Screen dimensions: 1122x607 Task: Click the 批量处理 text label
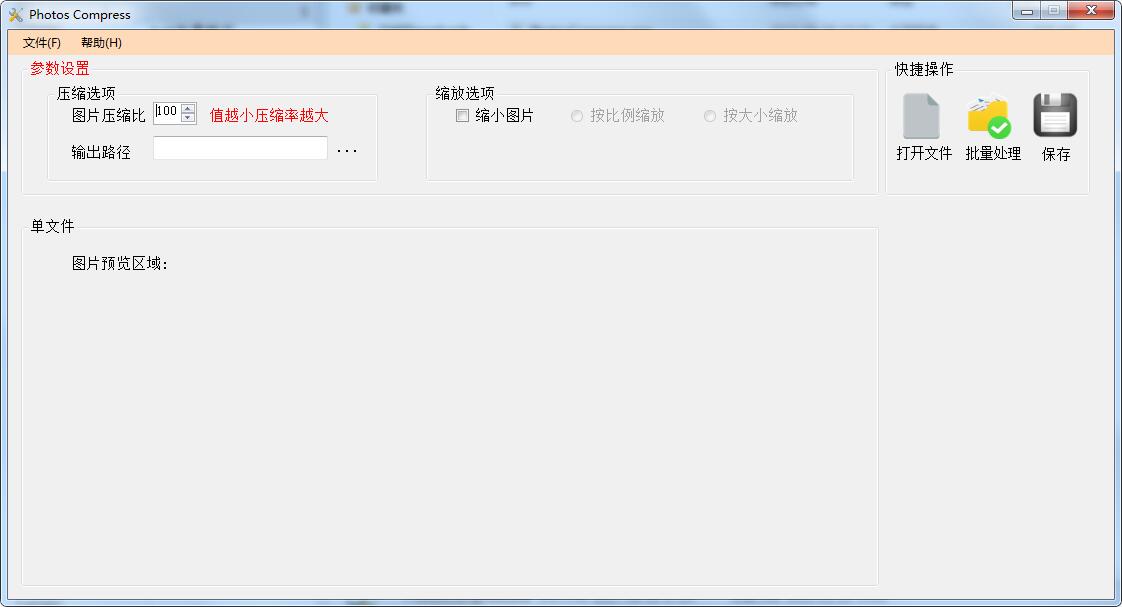[993, 154]
